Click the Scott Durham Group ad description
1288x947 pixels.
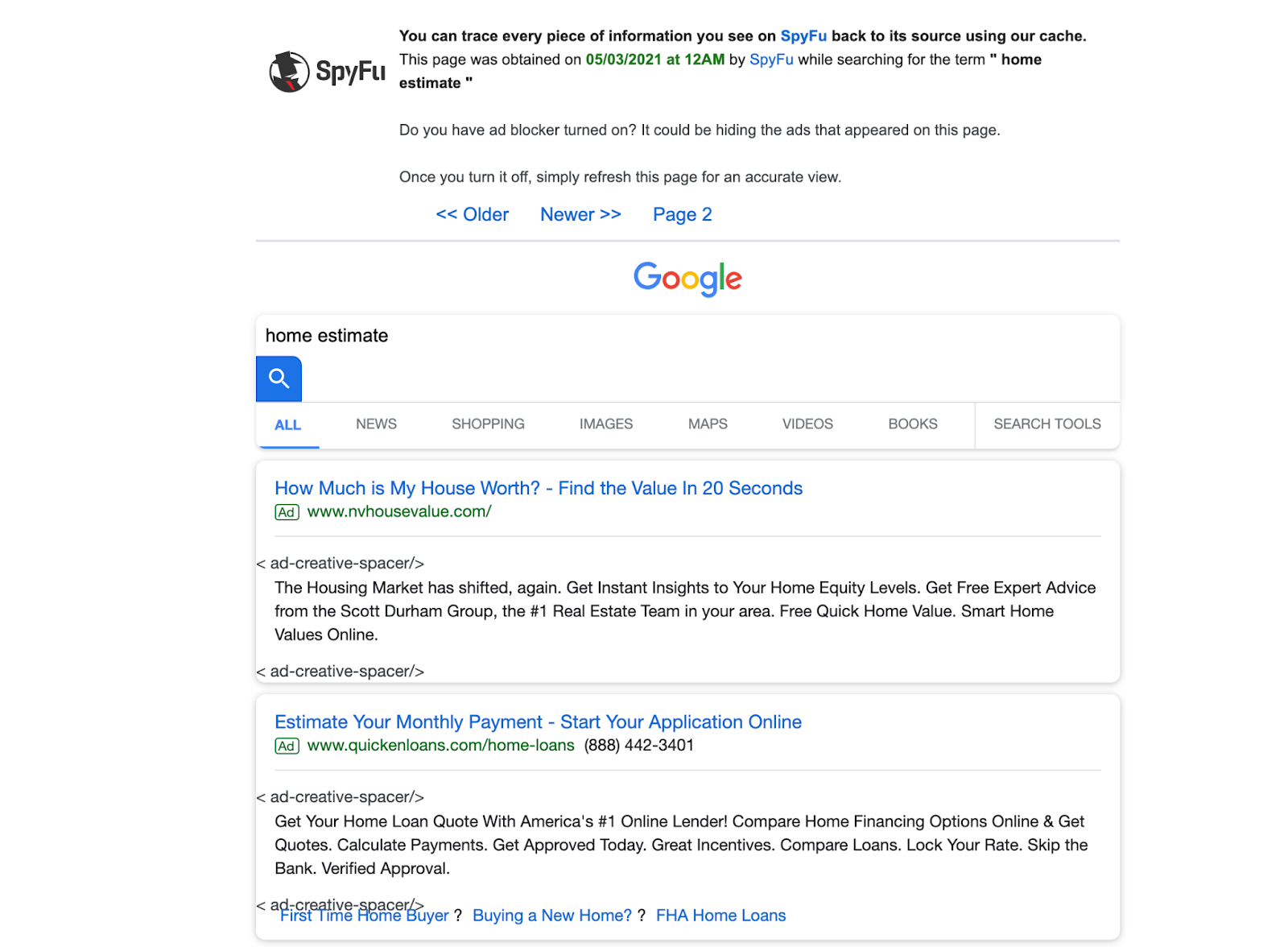coord(685,611)
